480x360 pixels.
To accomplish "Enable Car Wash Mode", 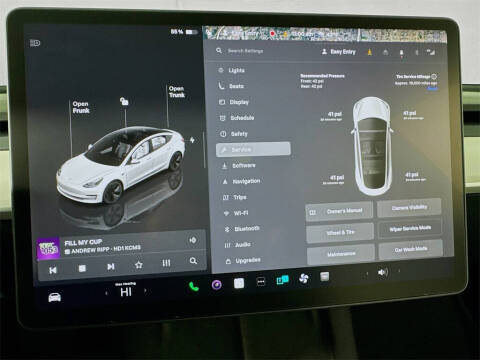I will pyautogui.click(x=411, y=249).
